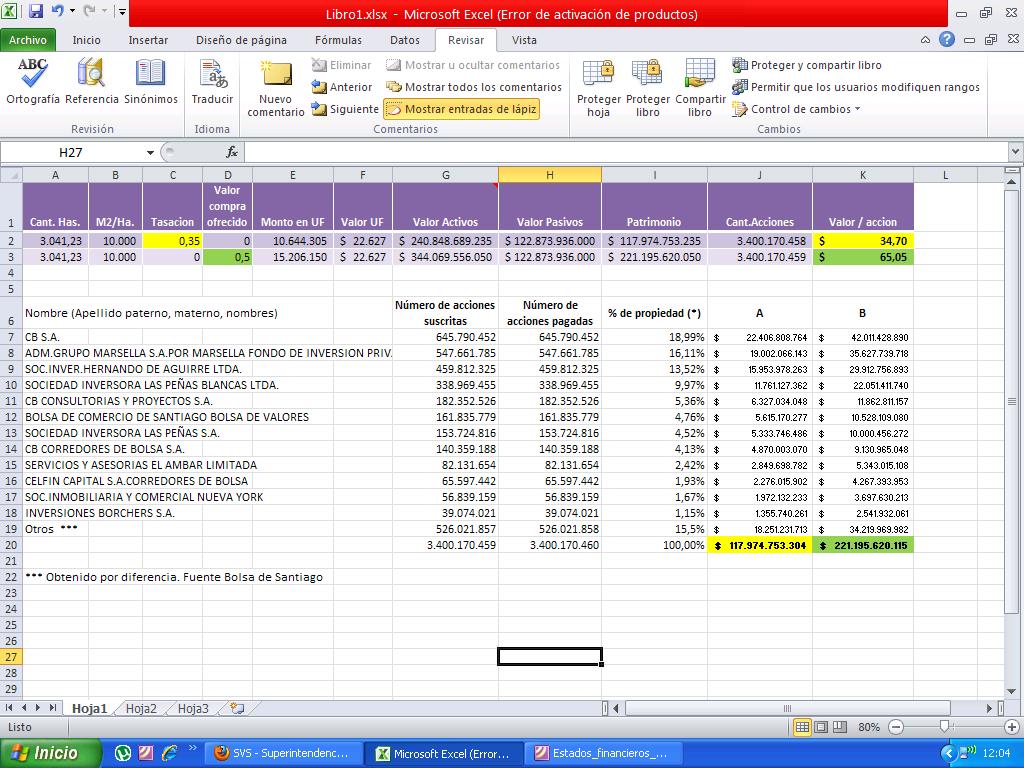Add a Nuevo comentario
The height and width of the screenshot is (768, 1024).
(x=276, y=88)
